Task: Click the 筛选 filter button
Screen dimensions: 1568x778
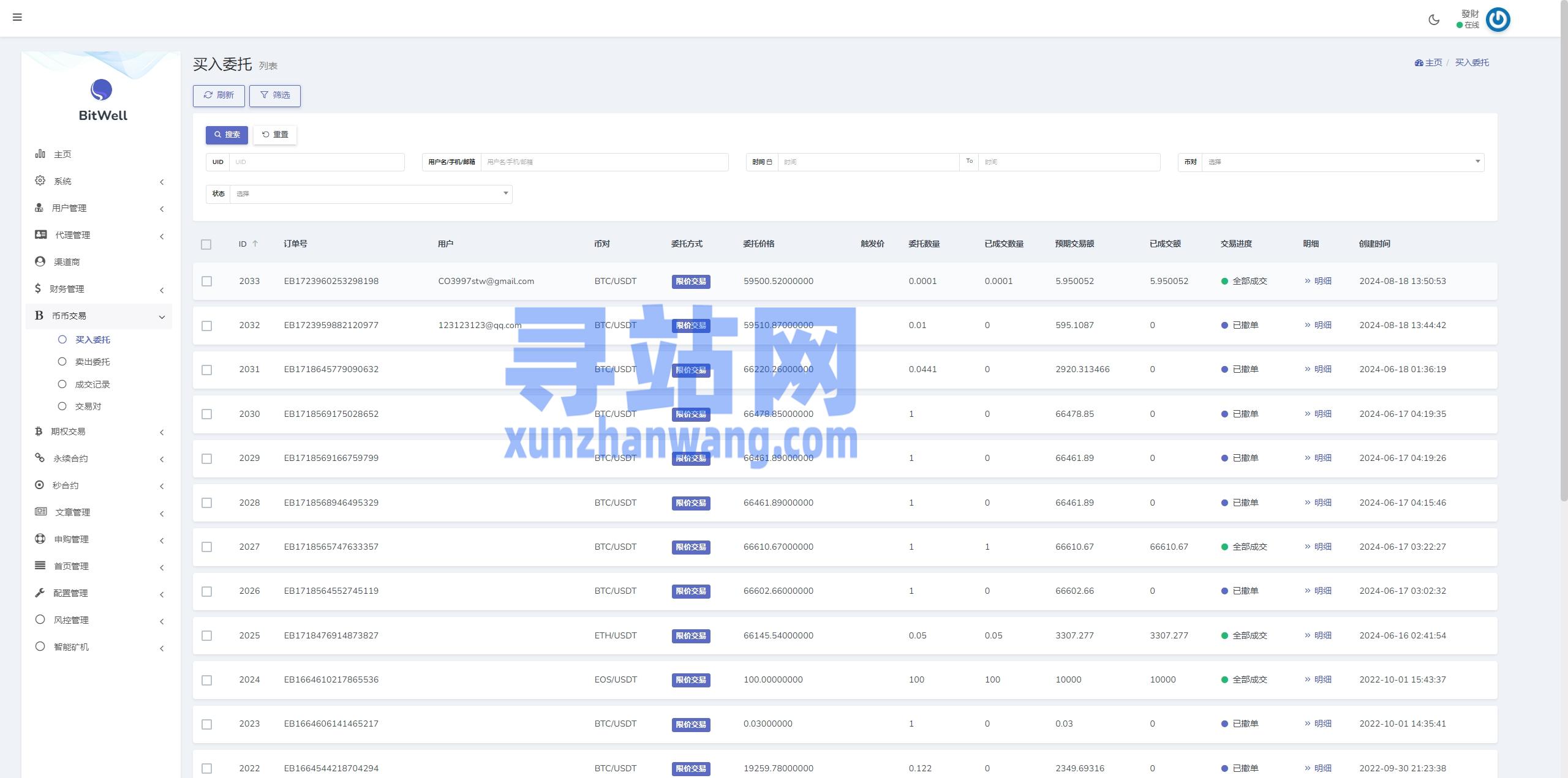Action: [x=275, y=95]
